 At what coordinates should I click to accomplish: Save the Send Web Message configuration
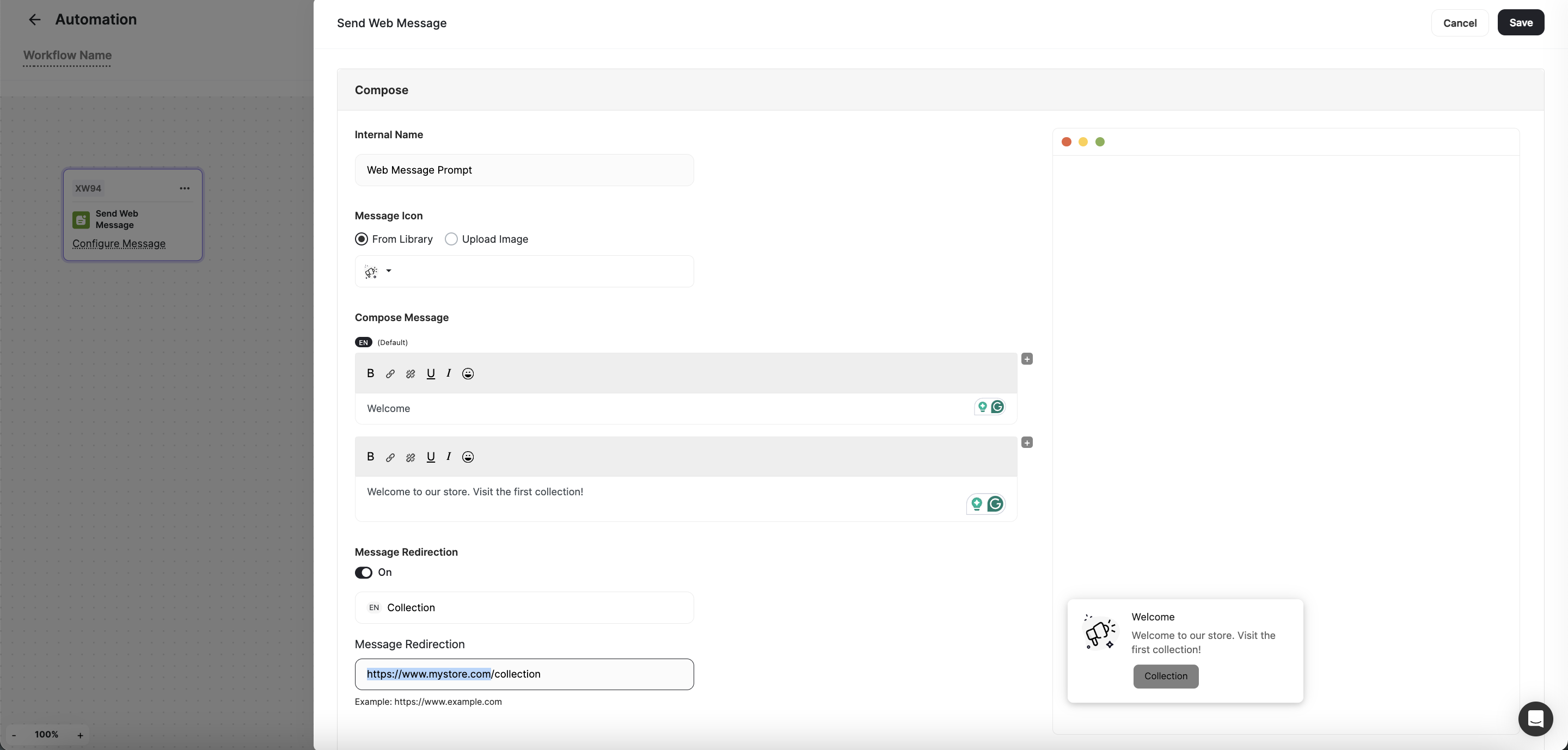point(1521,22)
